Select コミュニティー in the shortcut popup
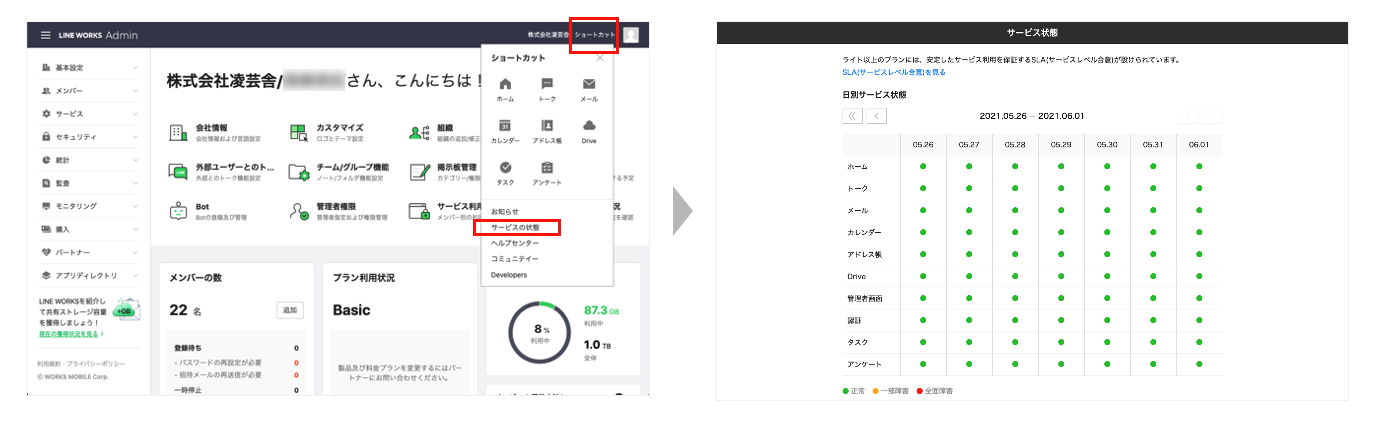The image size is (1377, 425). (514, 258)
